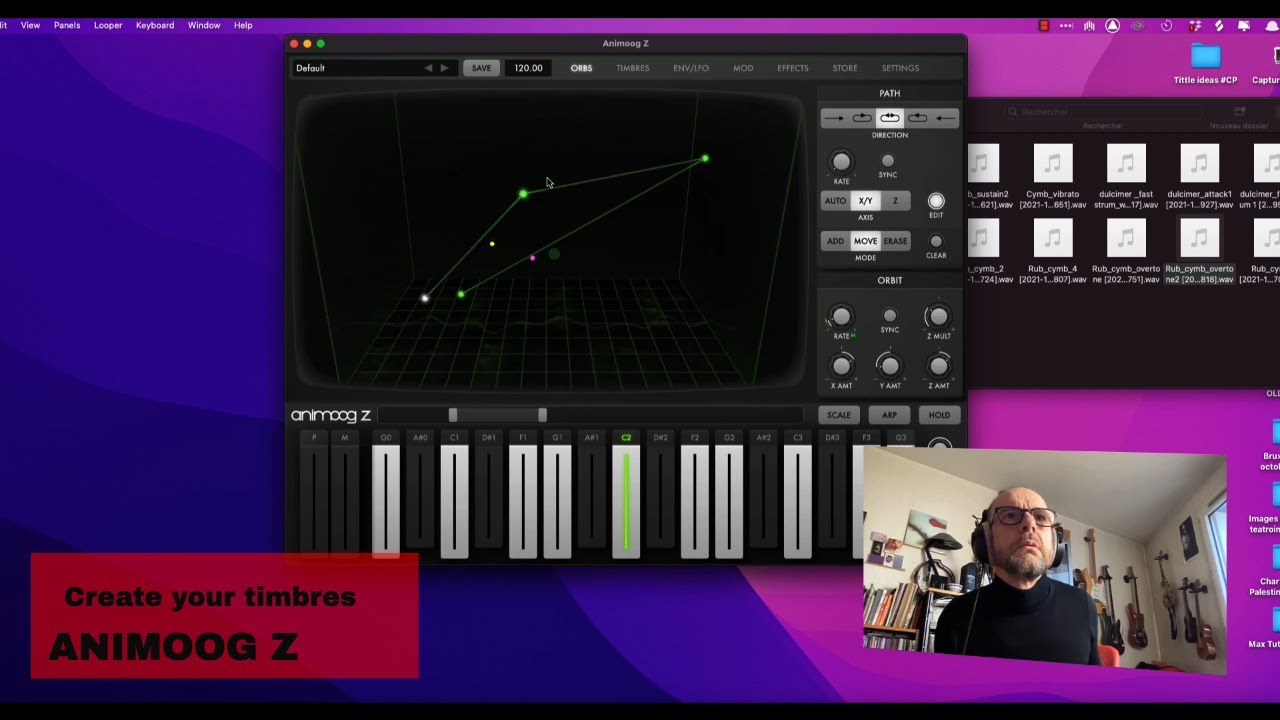Set path axis to X/Y
This screenshot has height=720, width=1280.
click(866, 201)
